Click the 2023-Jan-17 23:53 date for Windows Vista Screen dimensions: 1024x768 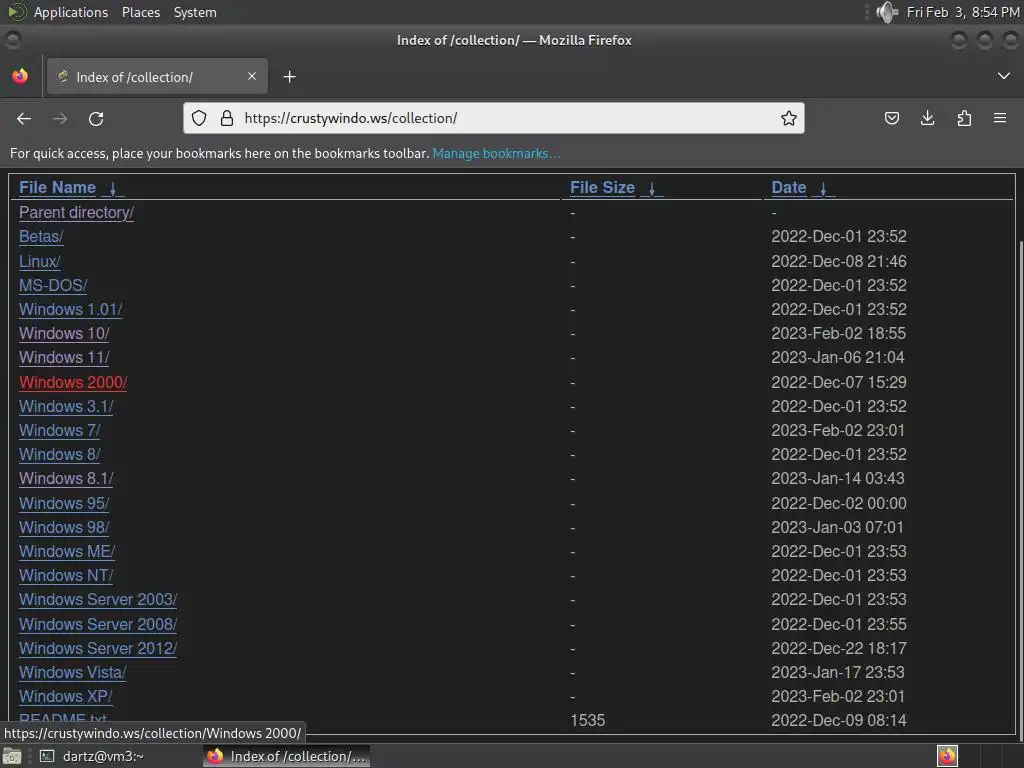[x=838, y=672]
